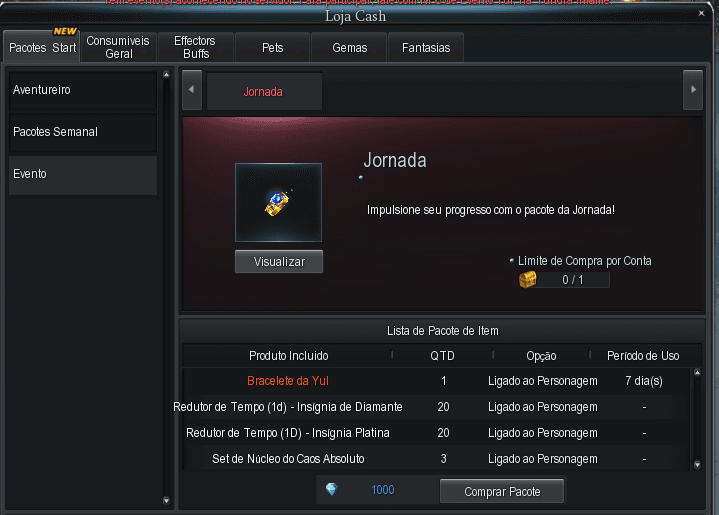This screenshot has height=515, width=719.
Task: Select the Jornada package tab
Action: click(x=264, y=91)
